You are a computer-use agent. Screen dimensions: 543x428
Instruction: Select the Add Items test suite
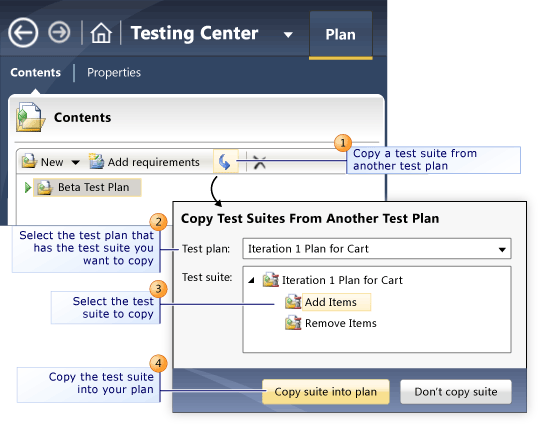pos(336,302)
